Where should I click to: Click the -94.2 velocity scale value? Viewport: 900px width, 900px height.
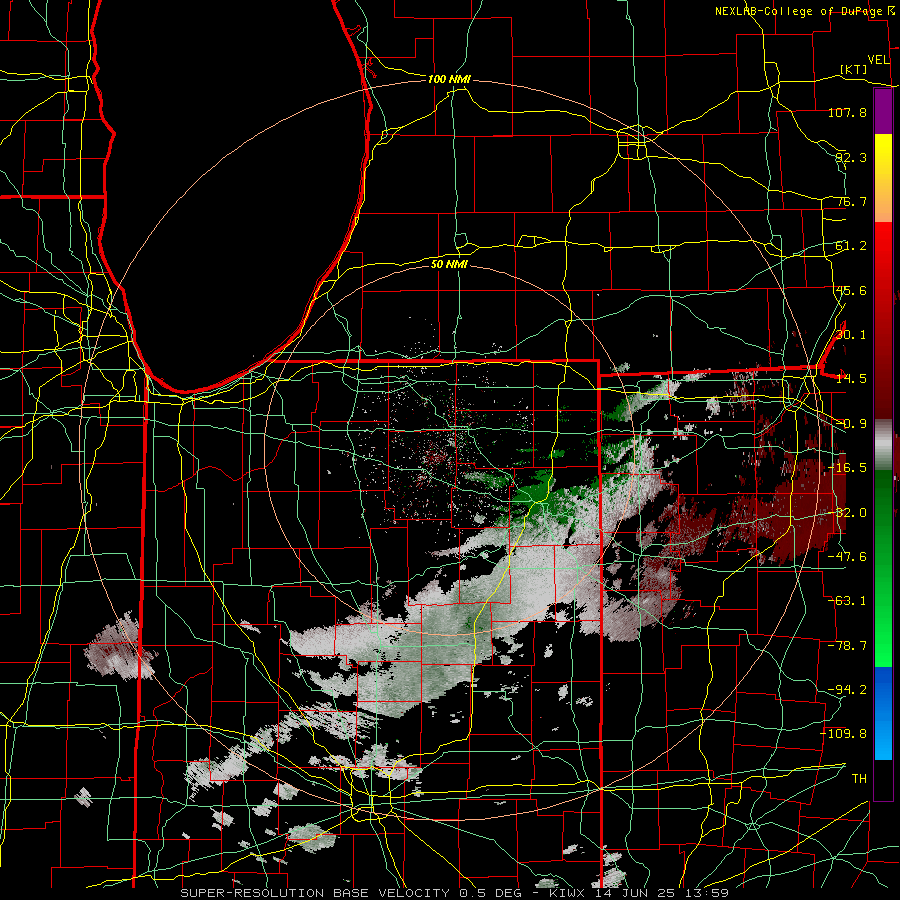847,690
